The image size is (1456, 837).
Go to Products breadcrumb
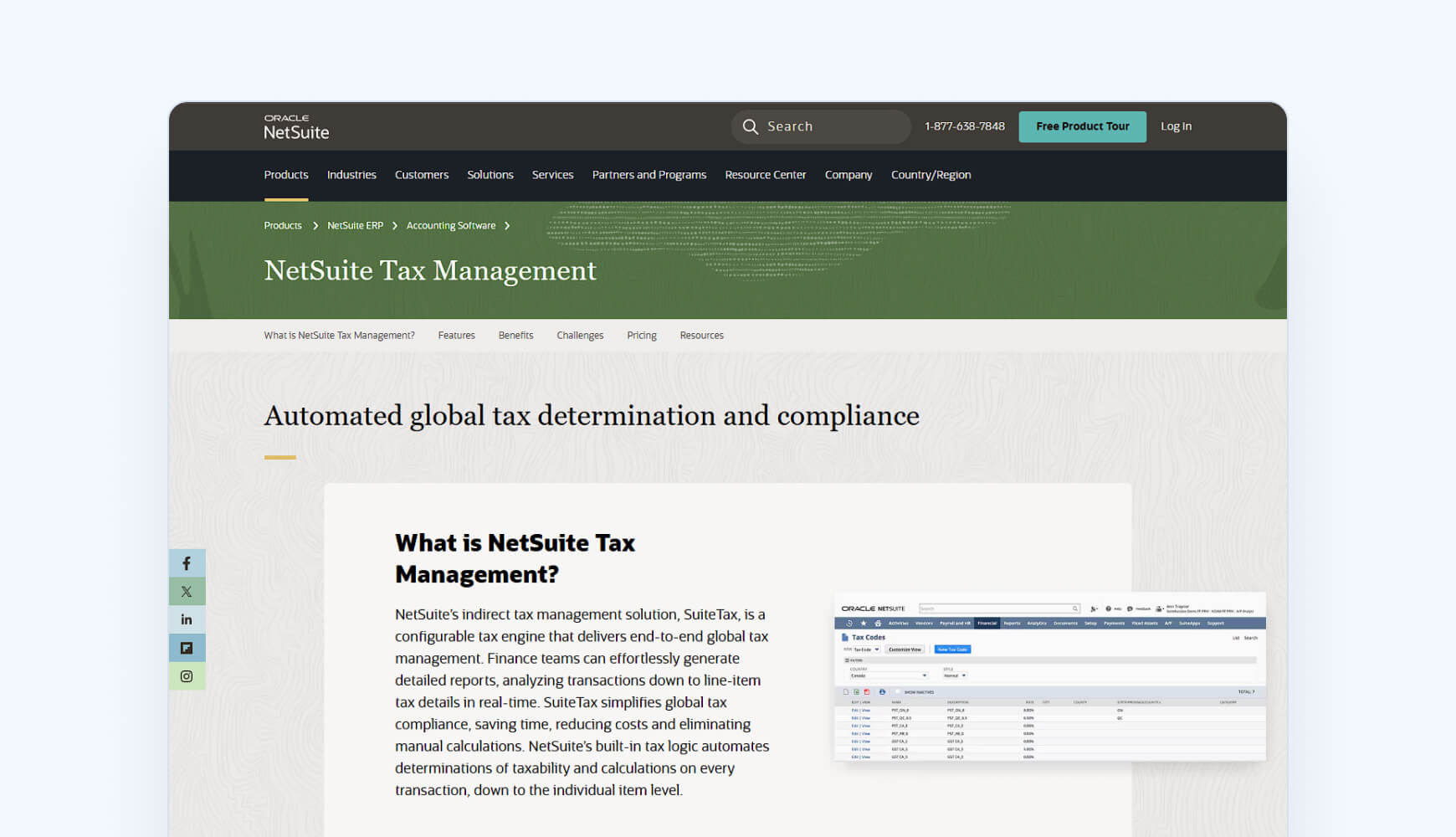tap(283, 226)
